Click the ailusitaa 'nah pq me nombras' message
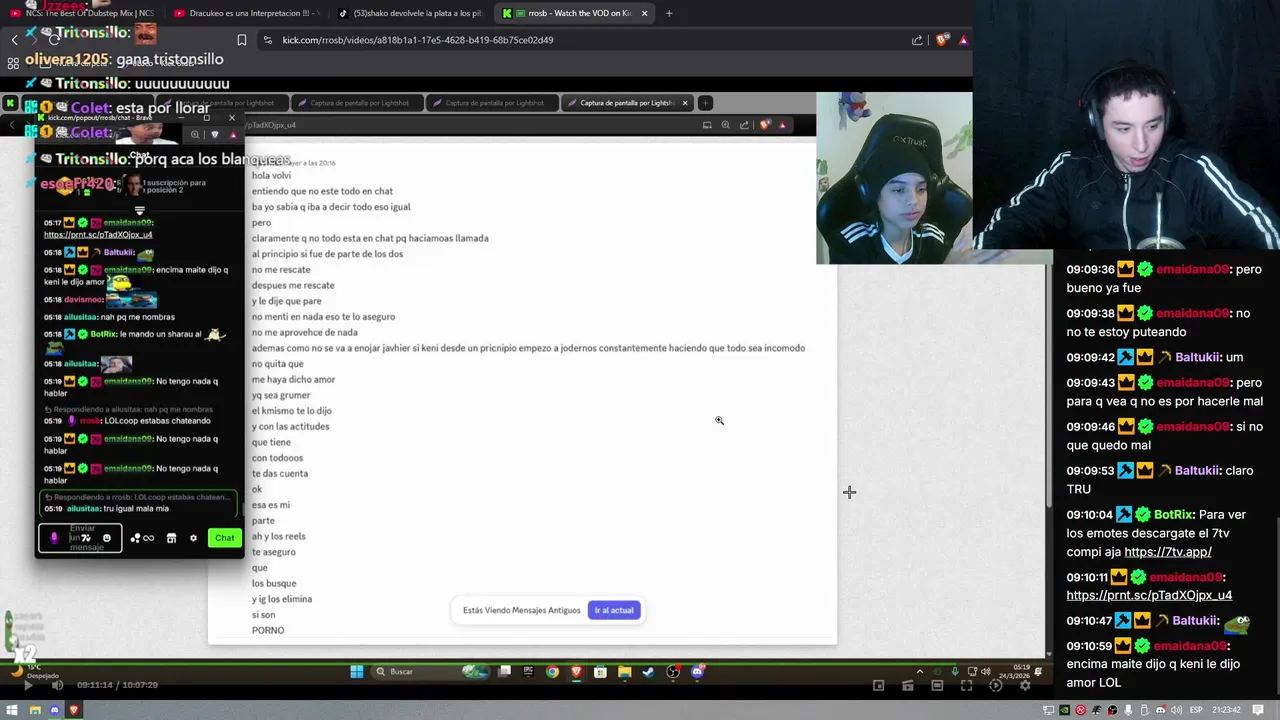This screenshot has height=720, width=1280. tap(109, 317)
